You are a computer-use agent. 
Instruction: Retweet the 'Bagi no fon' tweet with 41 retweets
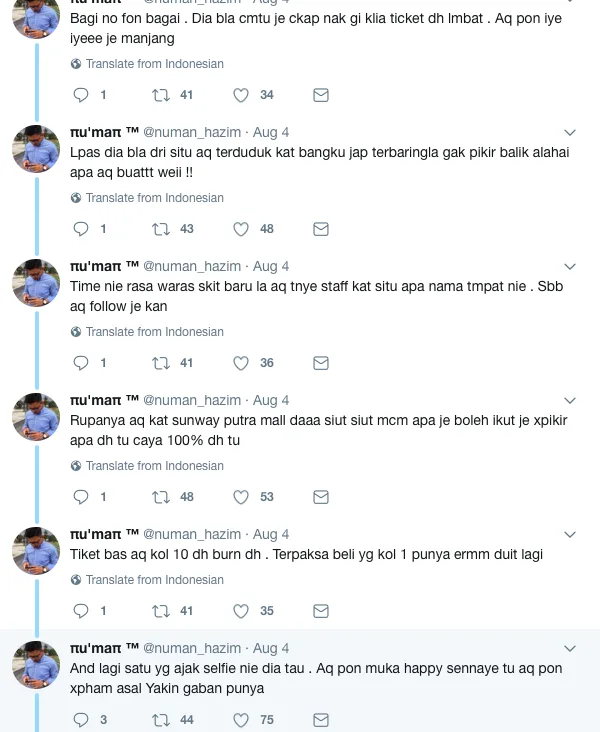click(x=159, y=95)
